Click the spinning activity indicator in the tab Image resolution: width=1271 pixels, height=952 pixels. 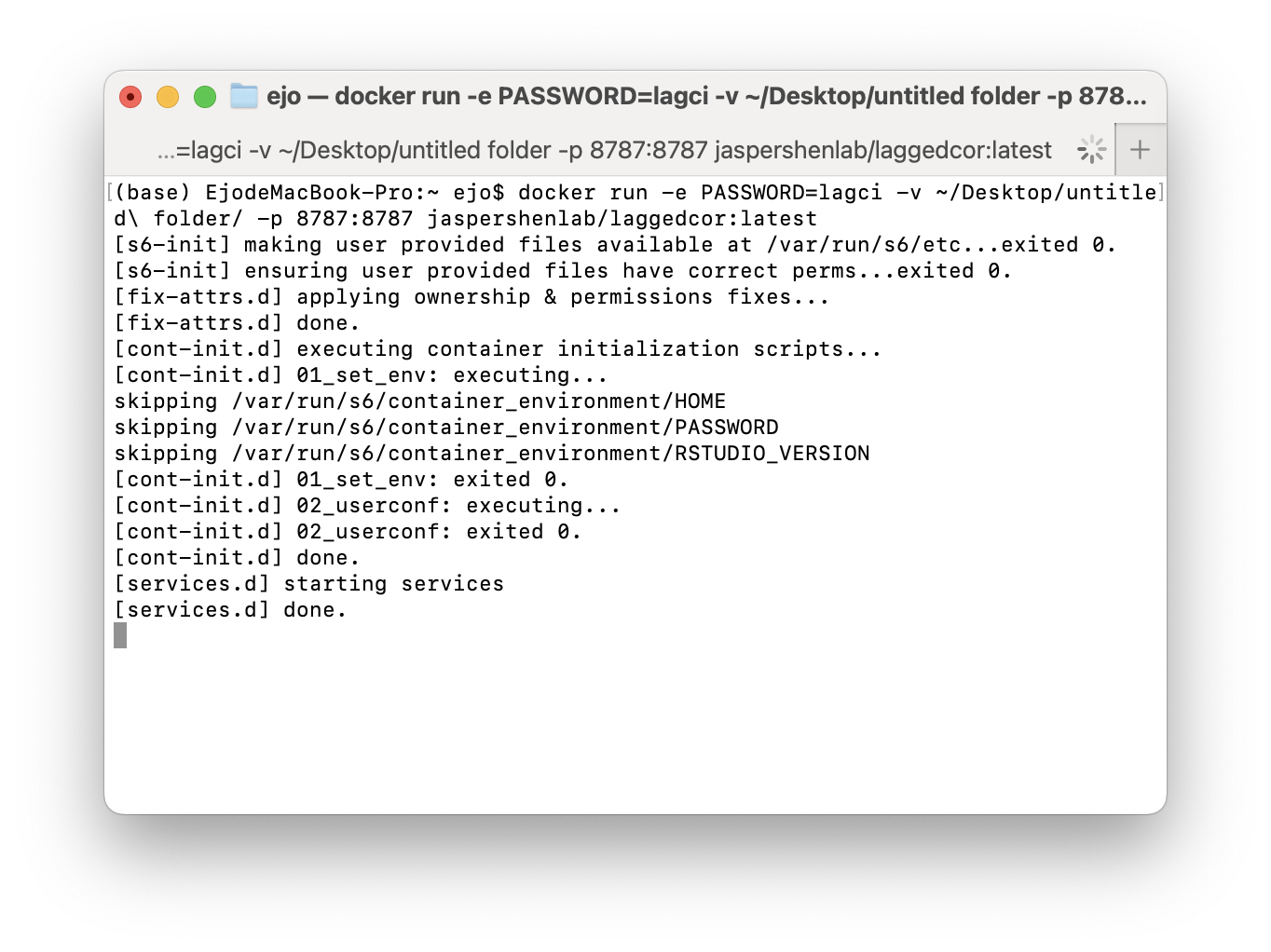coord(1091,150)
